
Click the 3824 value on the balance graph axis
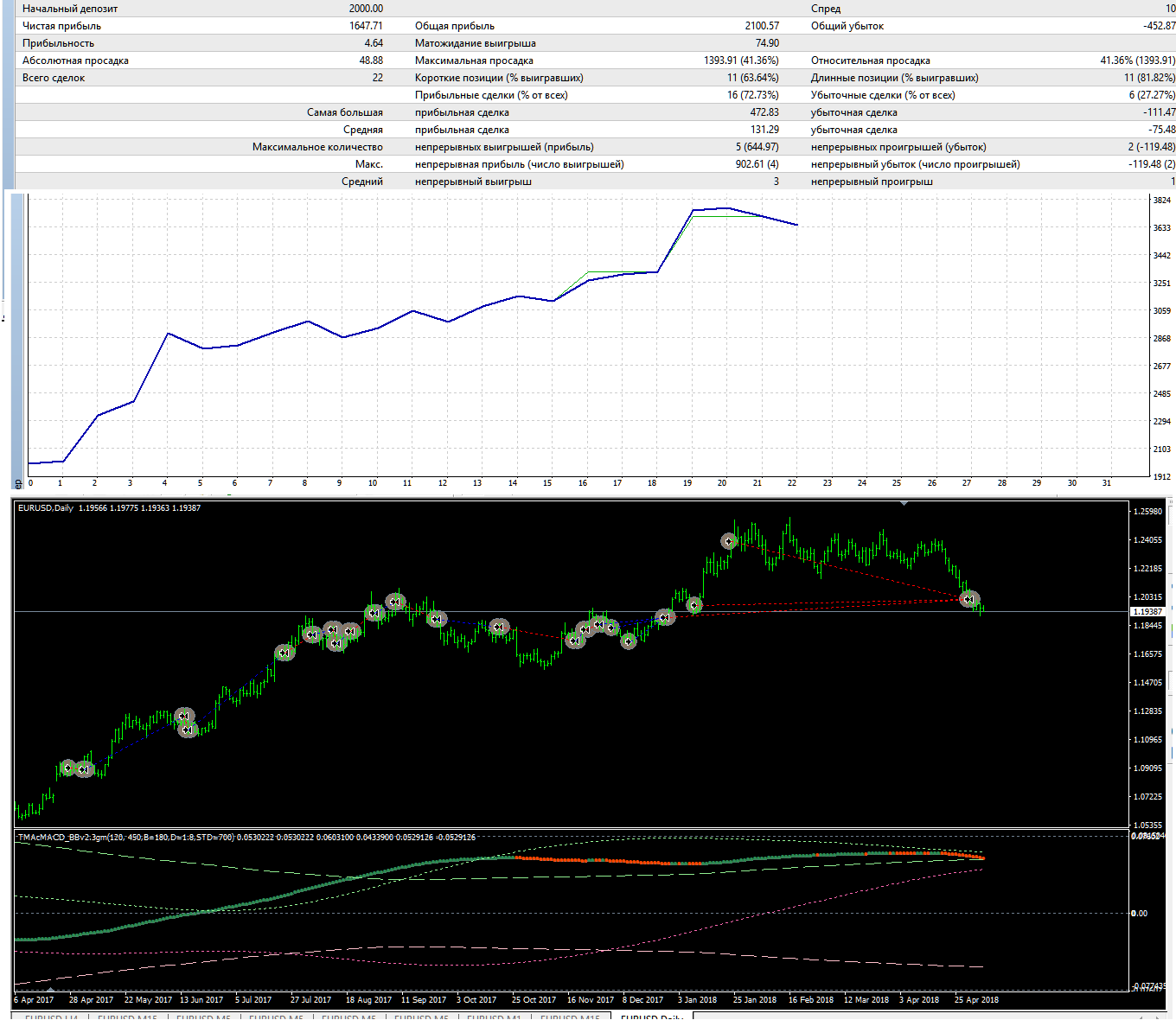click(x=1161, y=200)
